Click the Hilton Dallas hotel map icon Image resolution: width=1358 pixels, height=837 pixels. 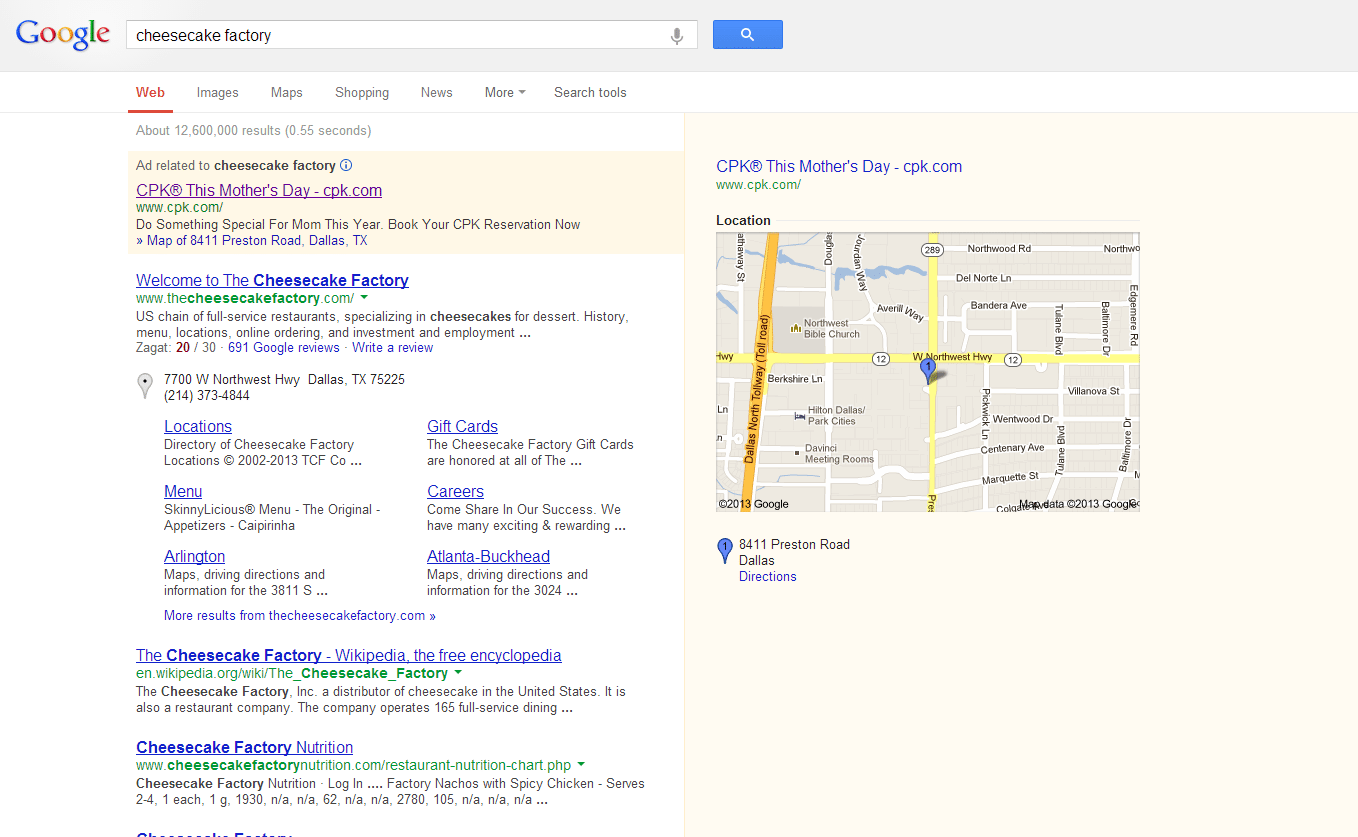(x=798, y=415)
